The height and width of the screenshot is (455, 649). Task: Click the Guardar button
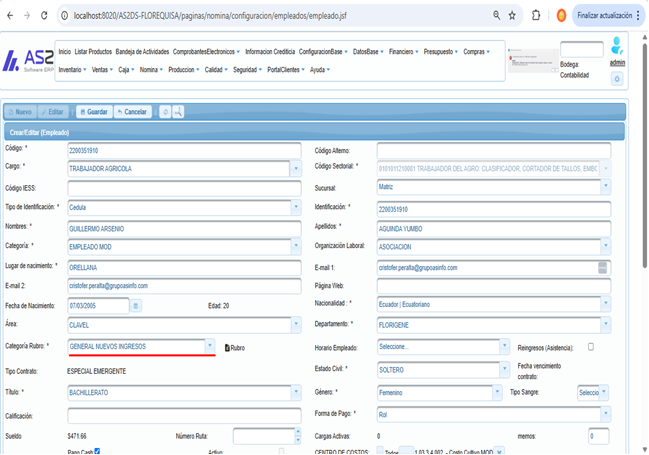coord(94,112)
